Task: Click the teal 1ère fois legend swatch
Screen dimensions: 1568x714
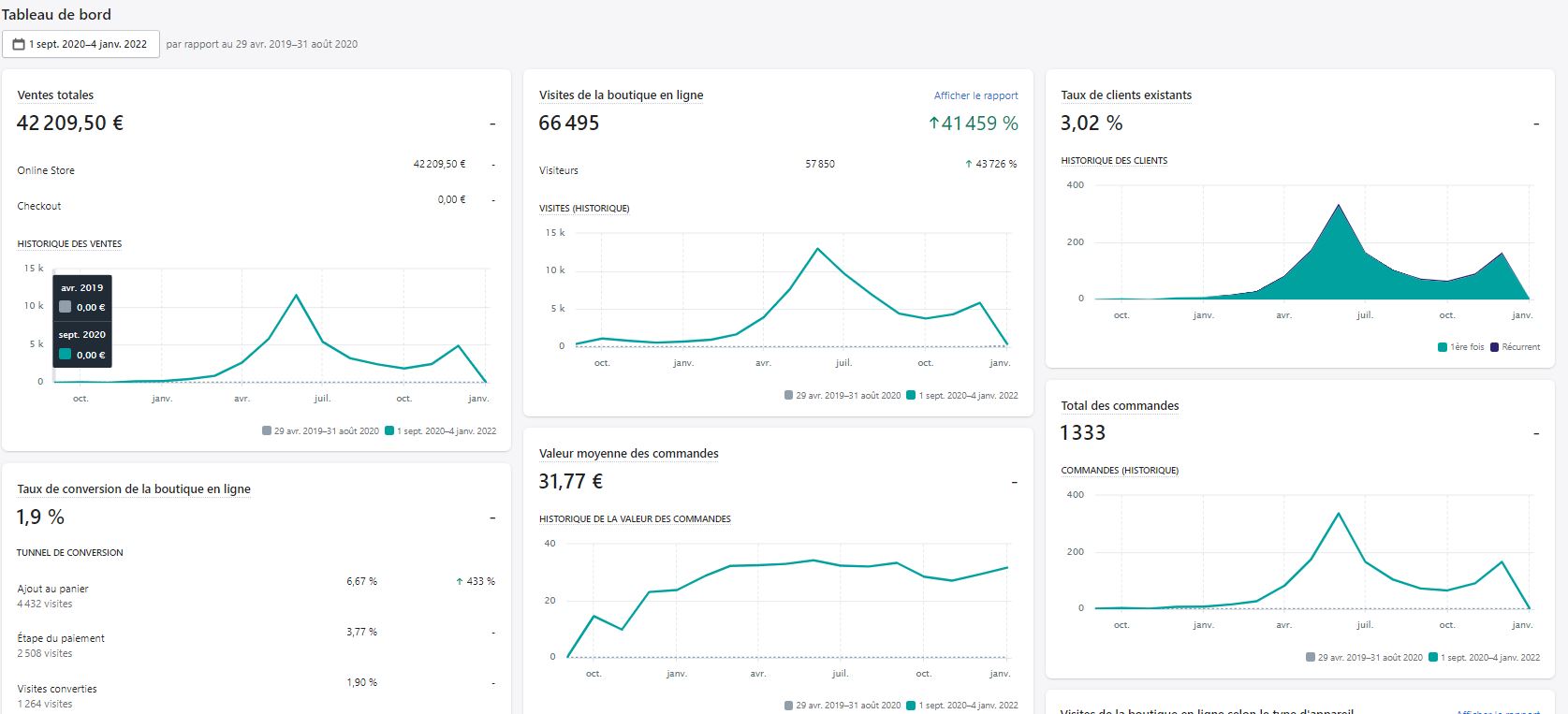Action: pyautogui.click(x=1443, y=347)
